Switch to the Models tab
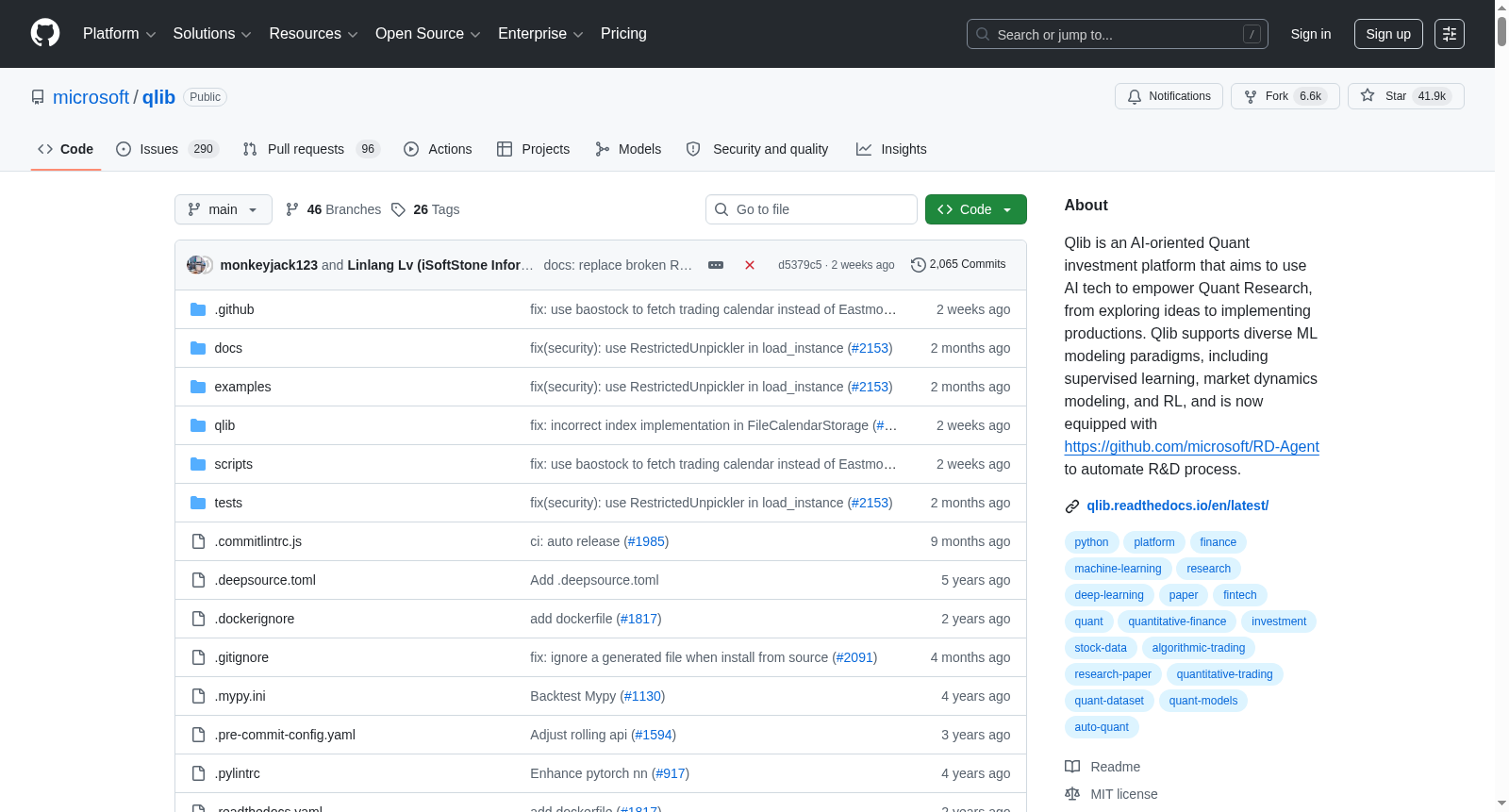 628,149
